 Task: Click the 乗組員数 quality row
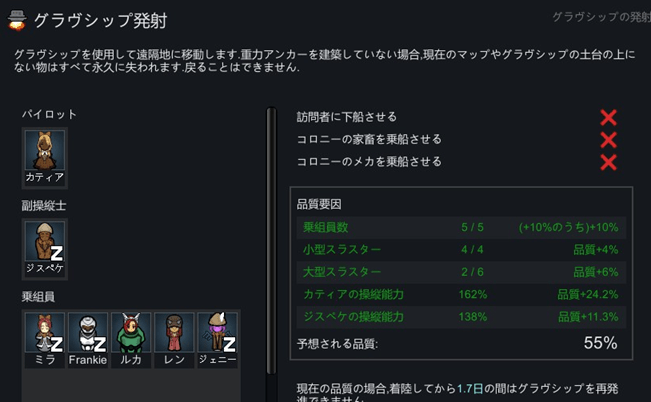tap(462, 227)
